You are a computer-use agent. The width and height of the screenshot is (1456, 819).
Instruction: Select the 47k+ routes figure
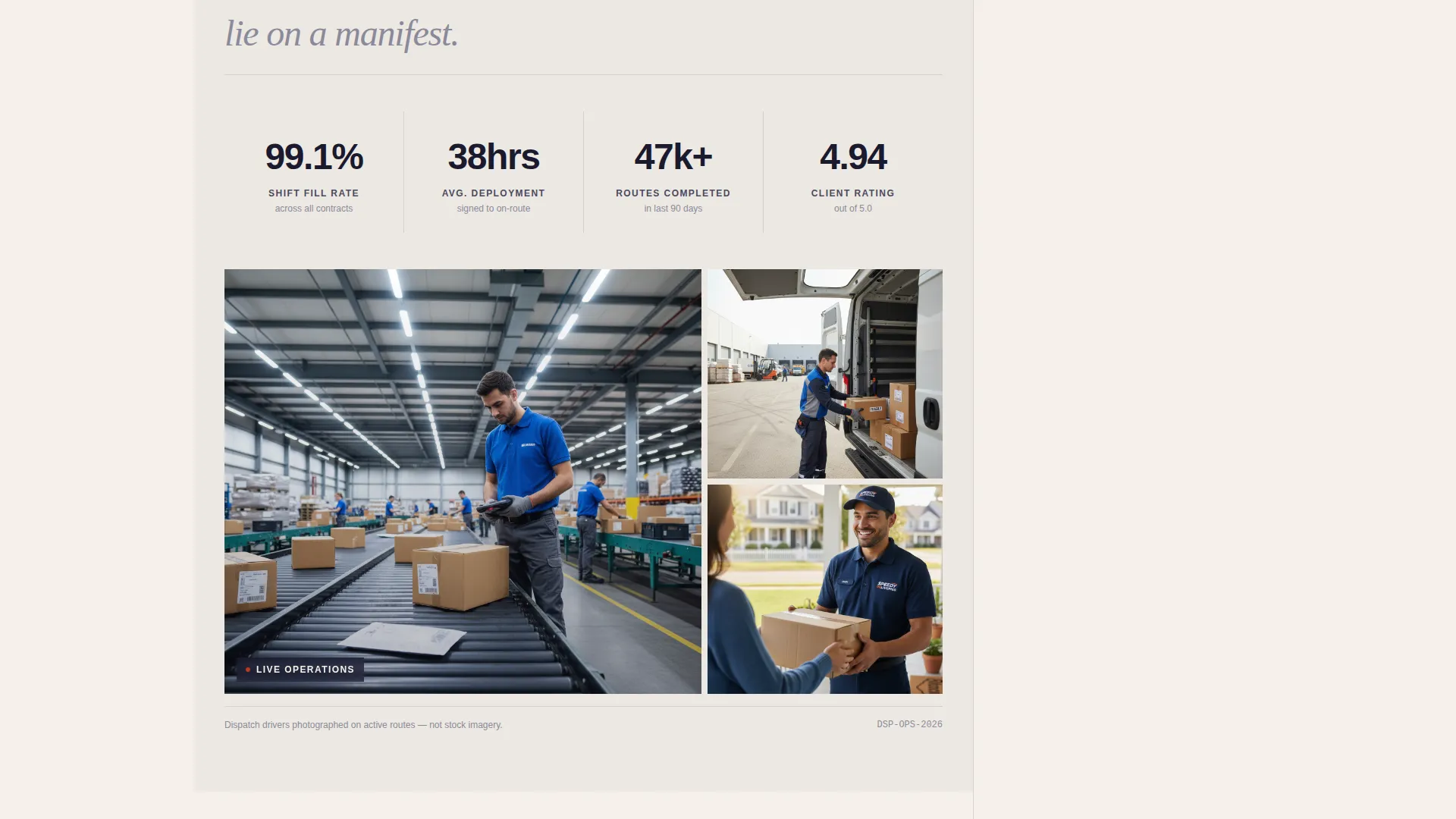tap(673, 157)
